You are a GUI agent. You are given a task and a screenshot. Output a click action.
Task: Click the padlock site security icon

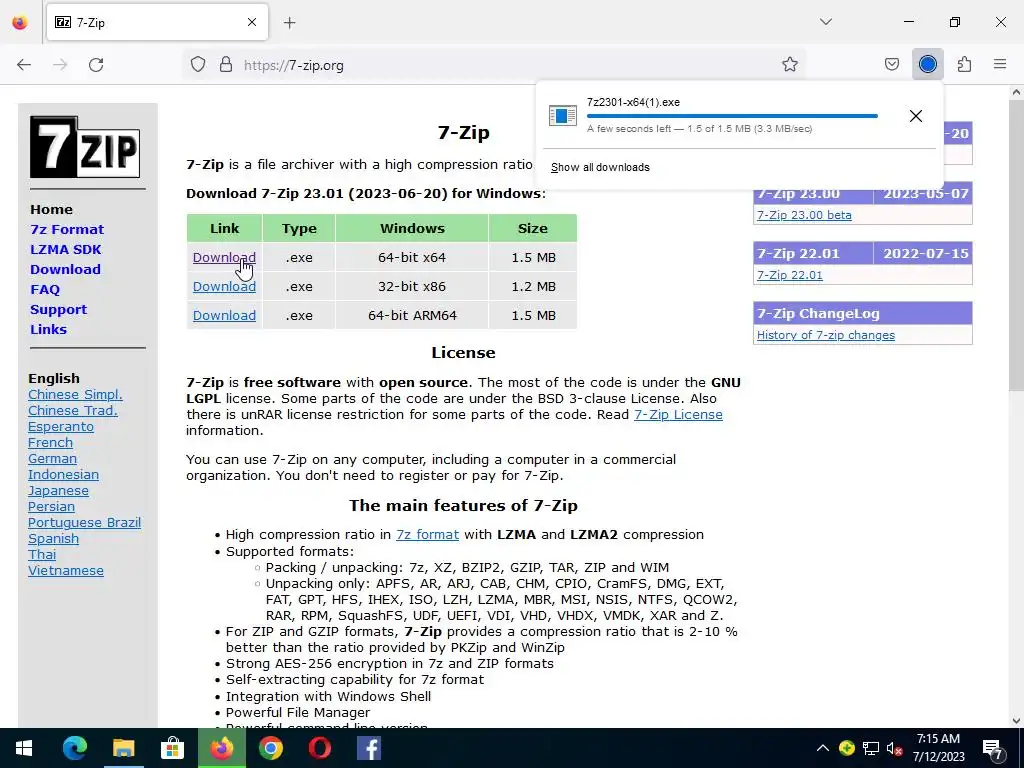click(x=226, y=65)
